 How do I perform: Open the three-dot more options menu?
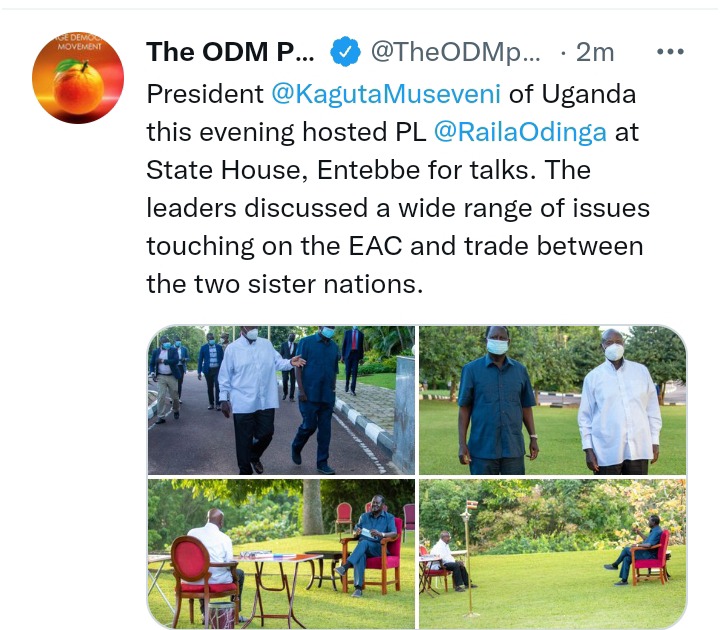[670, 51]
